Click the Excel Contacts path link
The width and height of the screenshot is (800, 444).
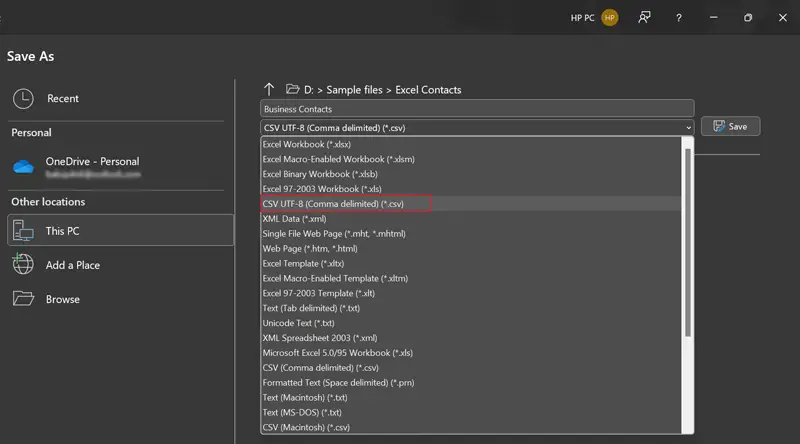[428, 90]
